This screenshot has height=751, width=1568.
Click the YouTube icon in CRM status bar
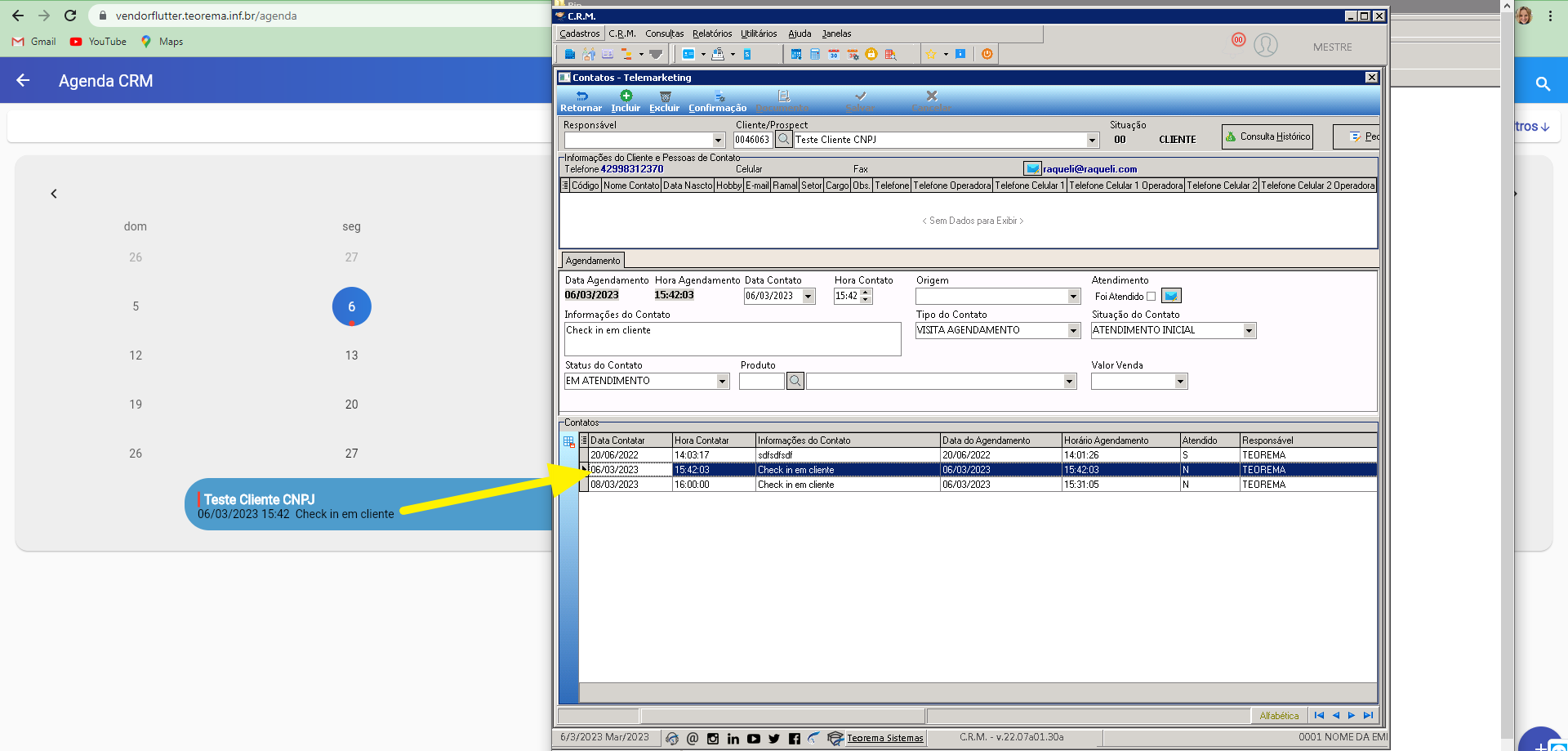pyautogui.click(x=754, y=739)
